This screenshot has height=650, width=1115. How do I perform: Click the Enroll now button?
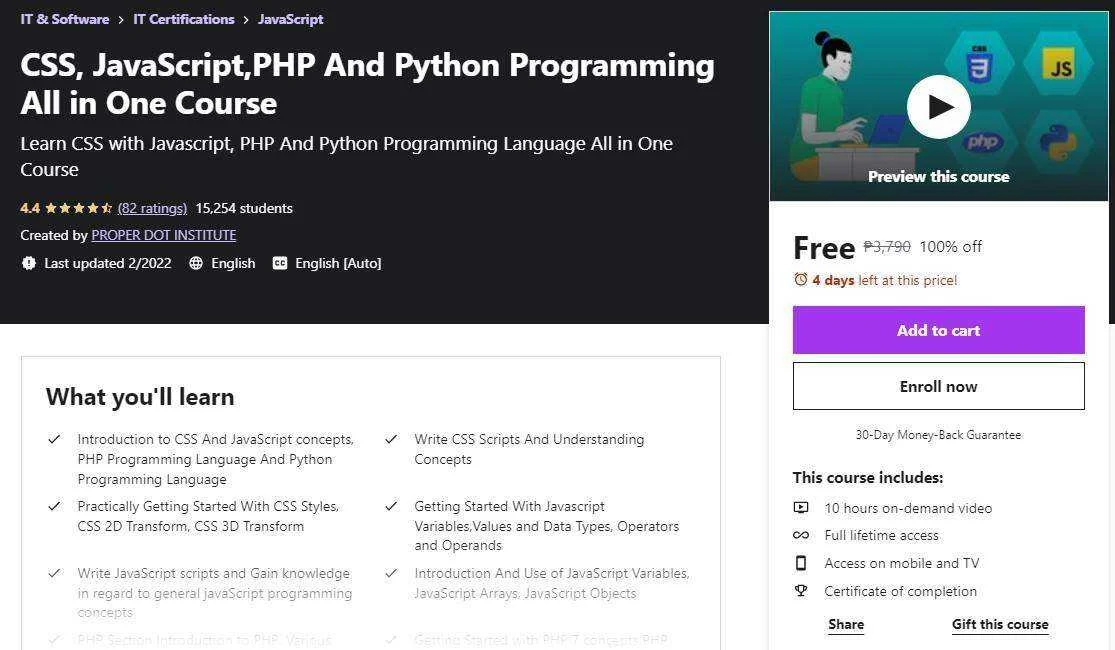(939, 386)
